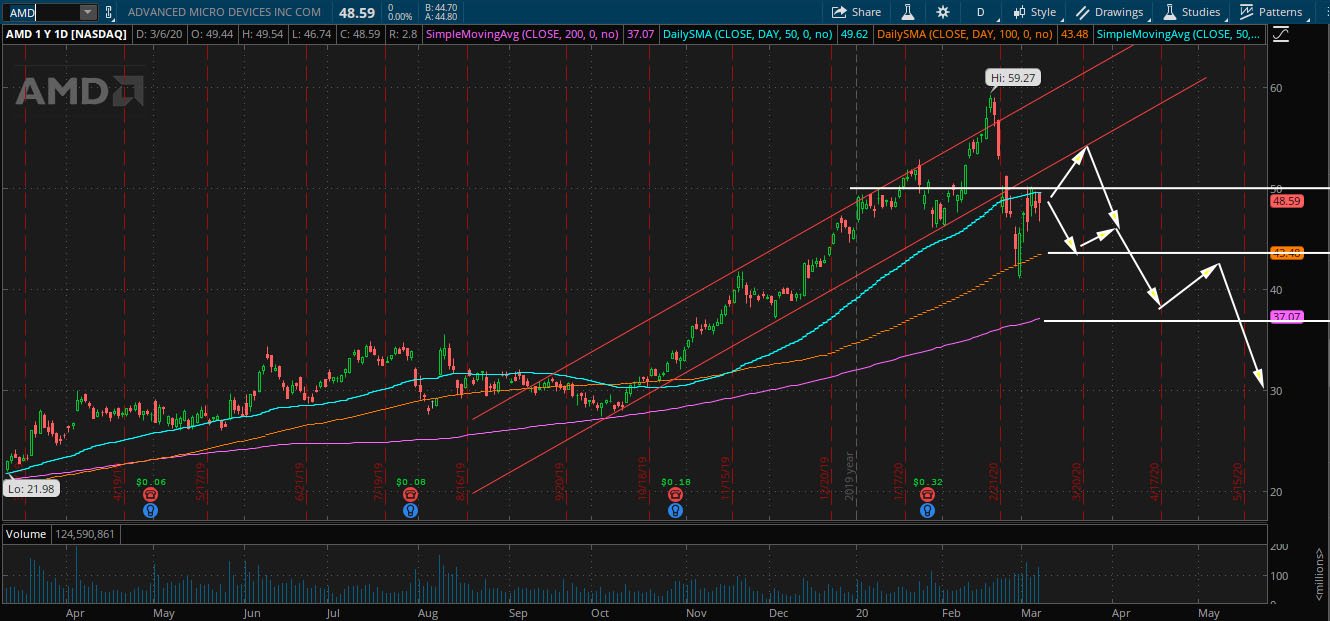
Task: Click the orange 43.48 SMA value tag
Action: [1285, 253]
